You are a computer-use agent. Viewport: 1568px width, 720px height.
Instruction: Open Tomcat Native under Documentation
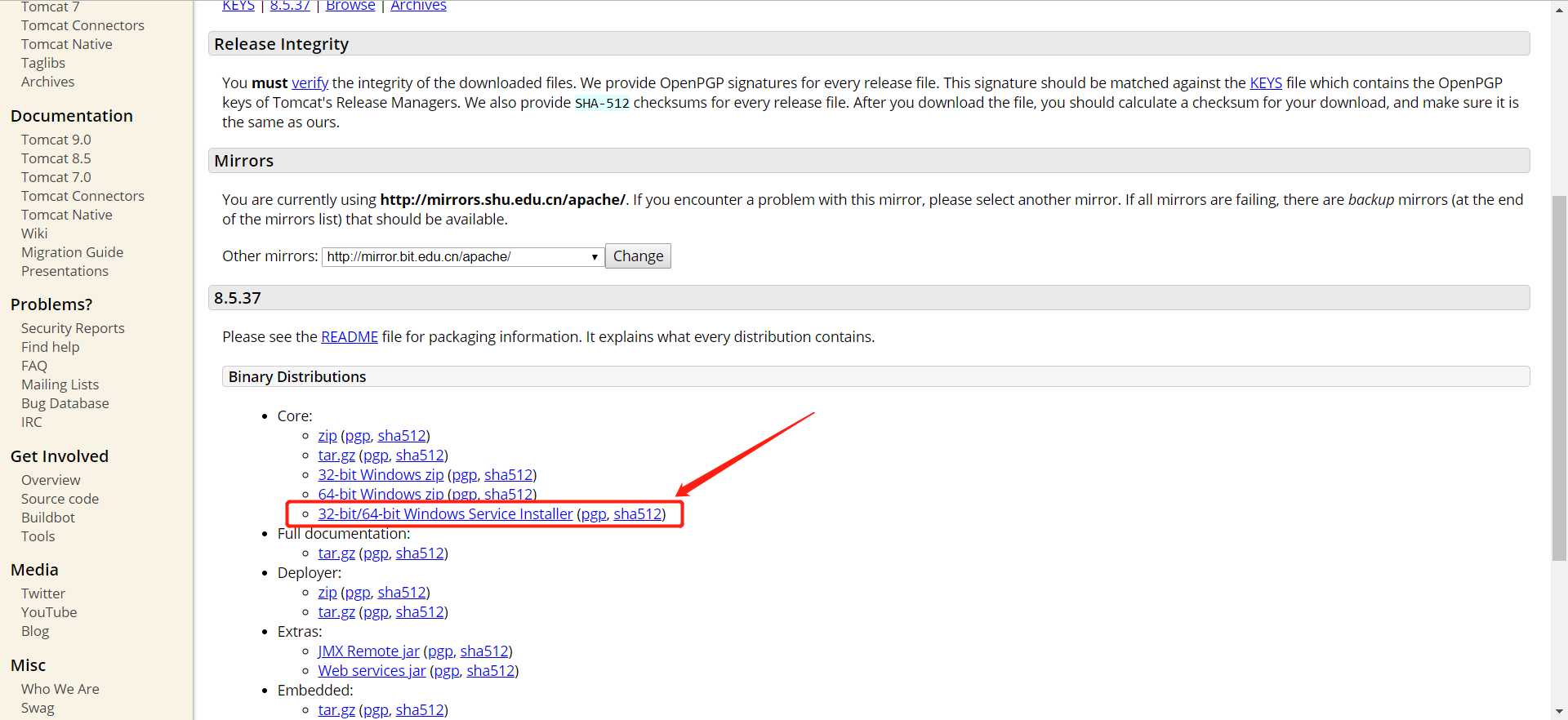tap(67, 215)
